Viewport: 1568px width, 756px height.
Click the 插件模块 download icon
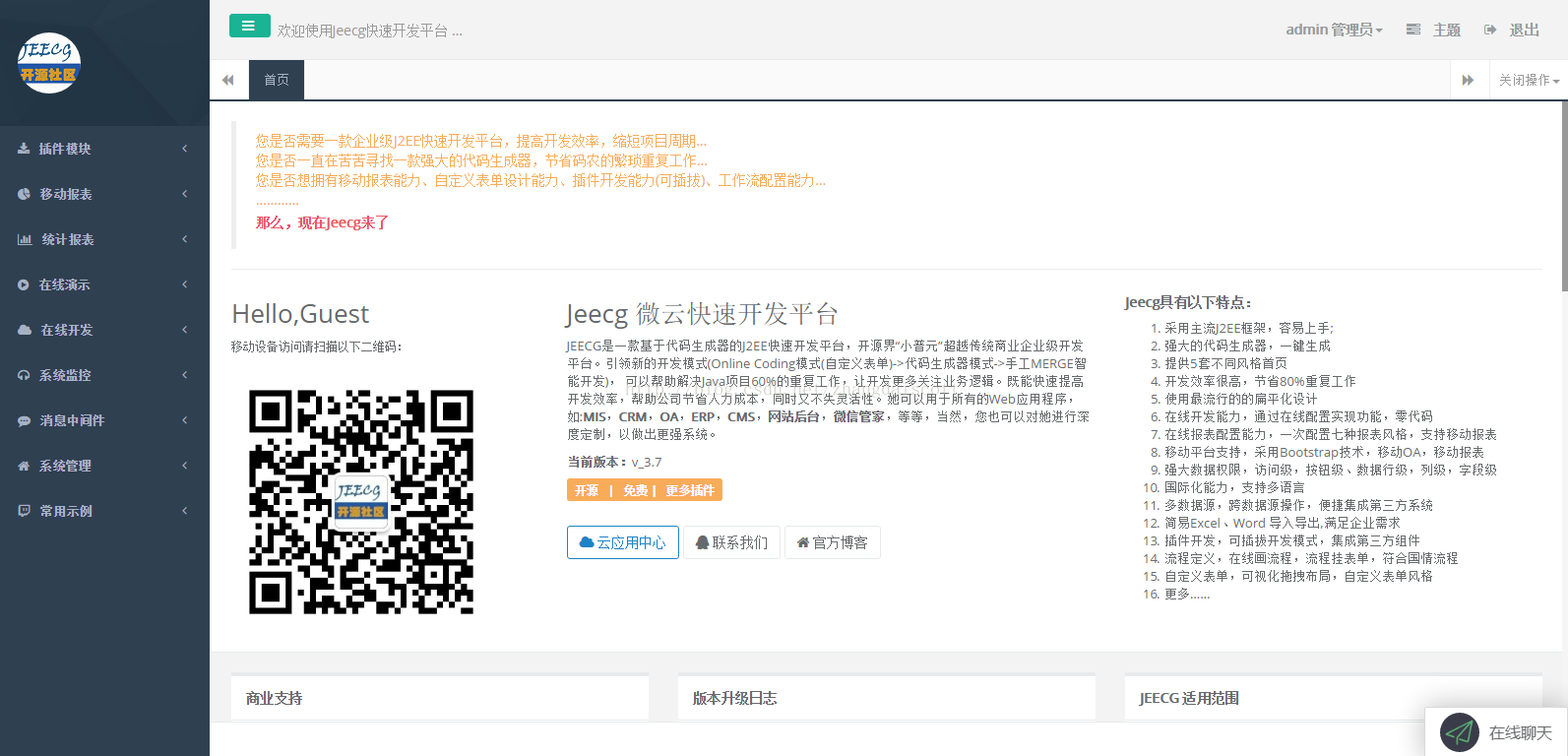click(x=24, y=149)
